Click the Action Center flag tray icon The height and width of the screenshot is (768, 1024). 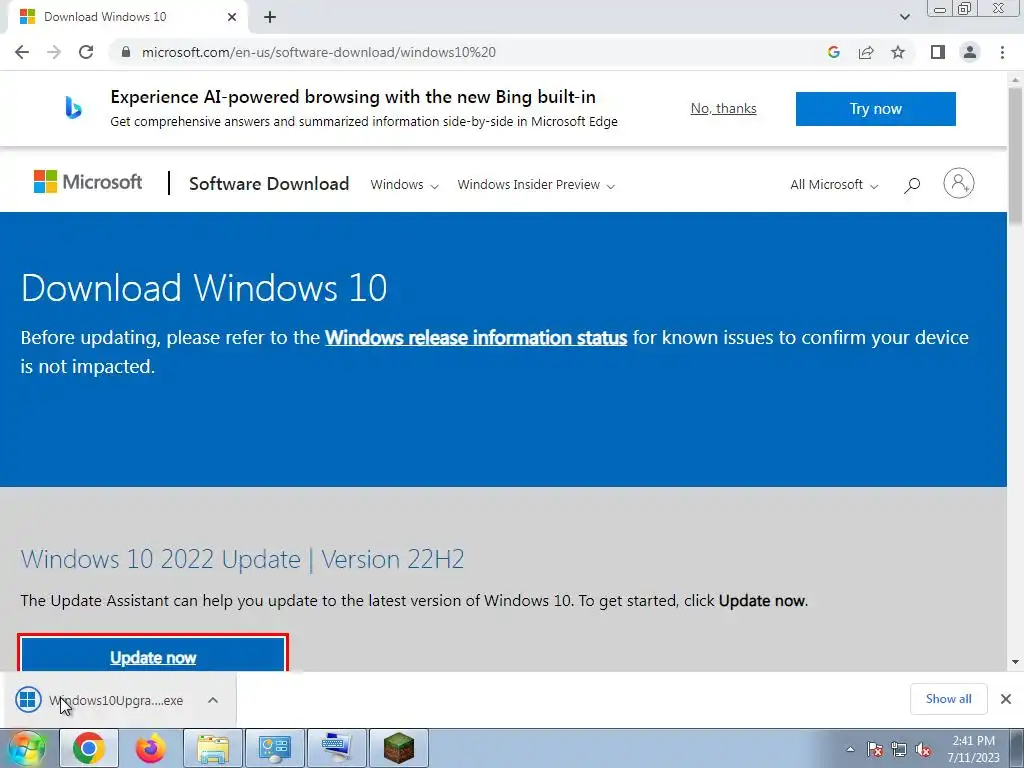pyautogui.click(x=875, y=749)
